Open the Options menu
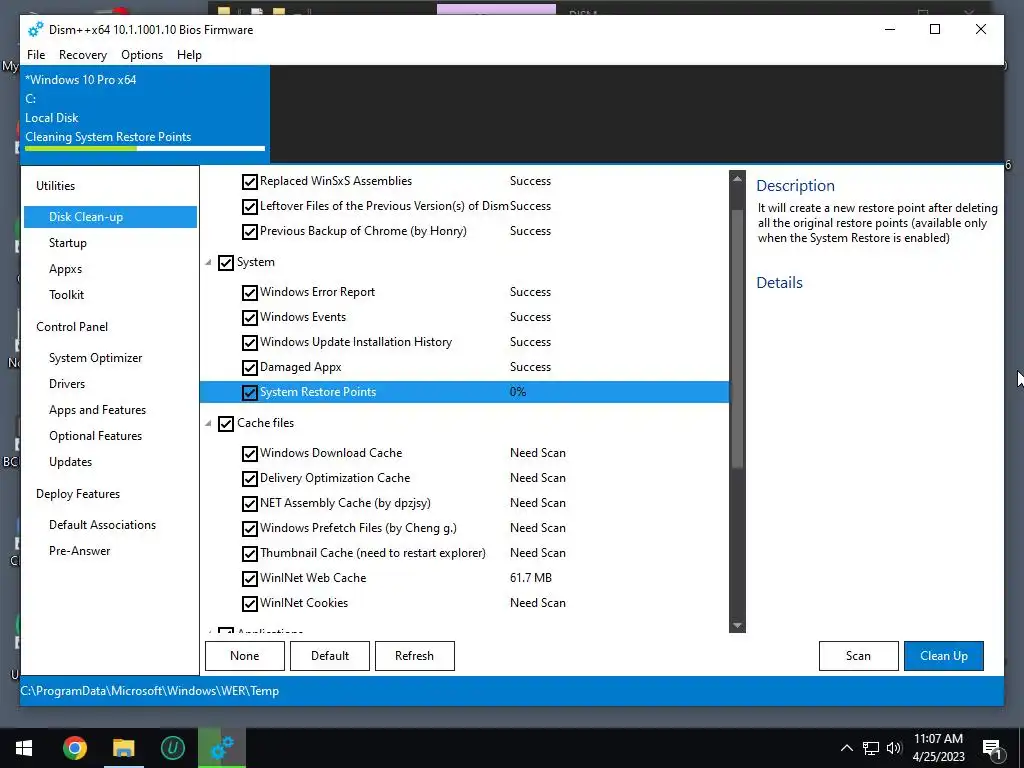Screen dimensions: 1024x768 142,55
